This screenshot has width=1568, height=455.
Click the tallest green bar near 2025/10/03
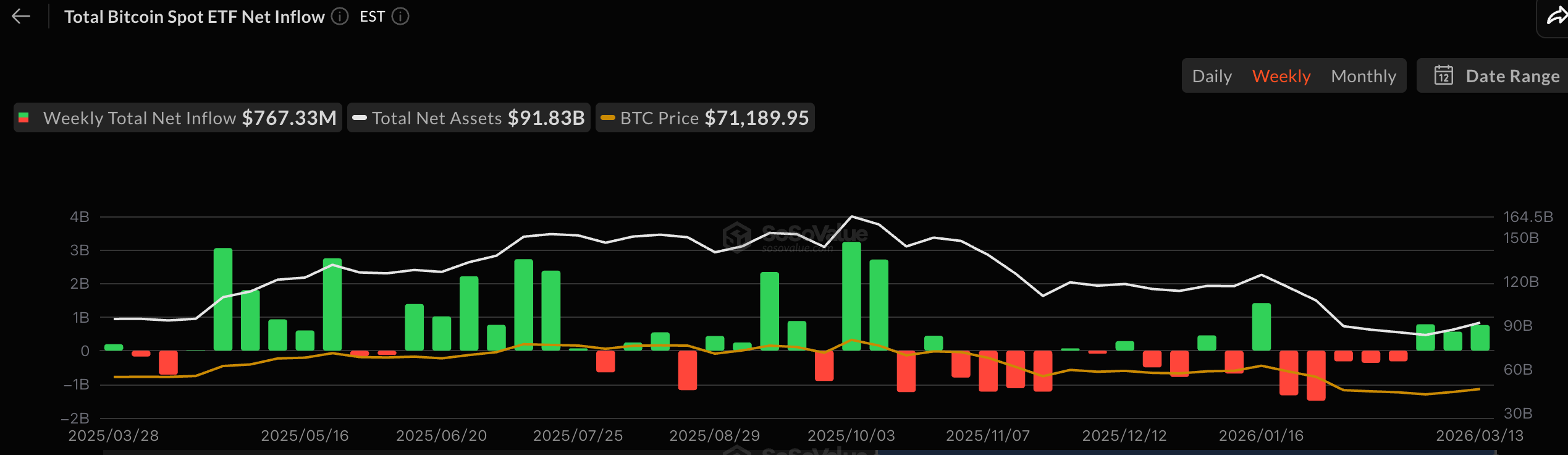(851, 297)
